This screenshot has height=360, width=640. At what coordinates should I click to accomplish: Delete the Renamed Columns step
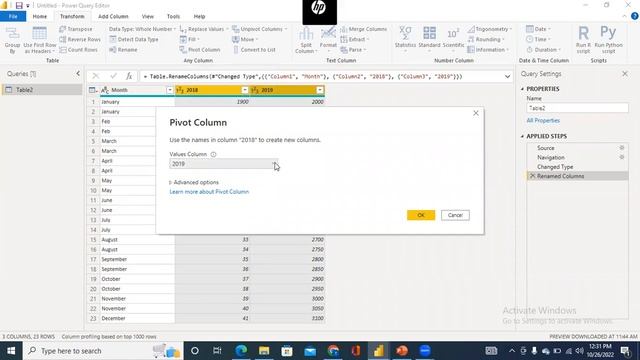[532, 176]
